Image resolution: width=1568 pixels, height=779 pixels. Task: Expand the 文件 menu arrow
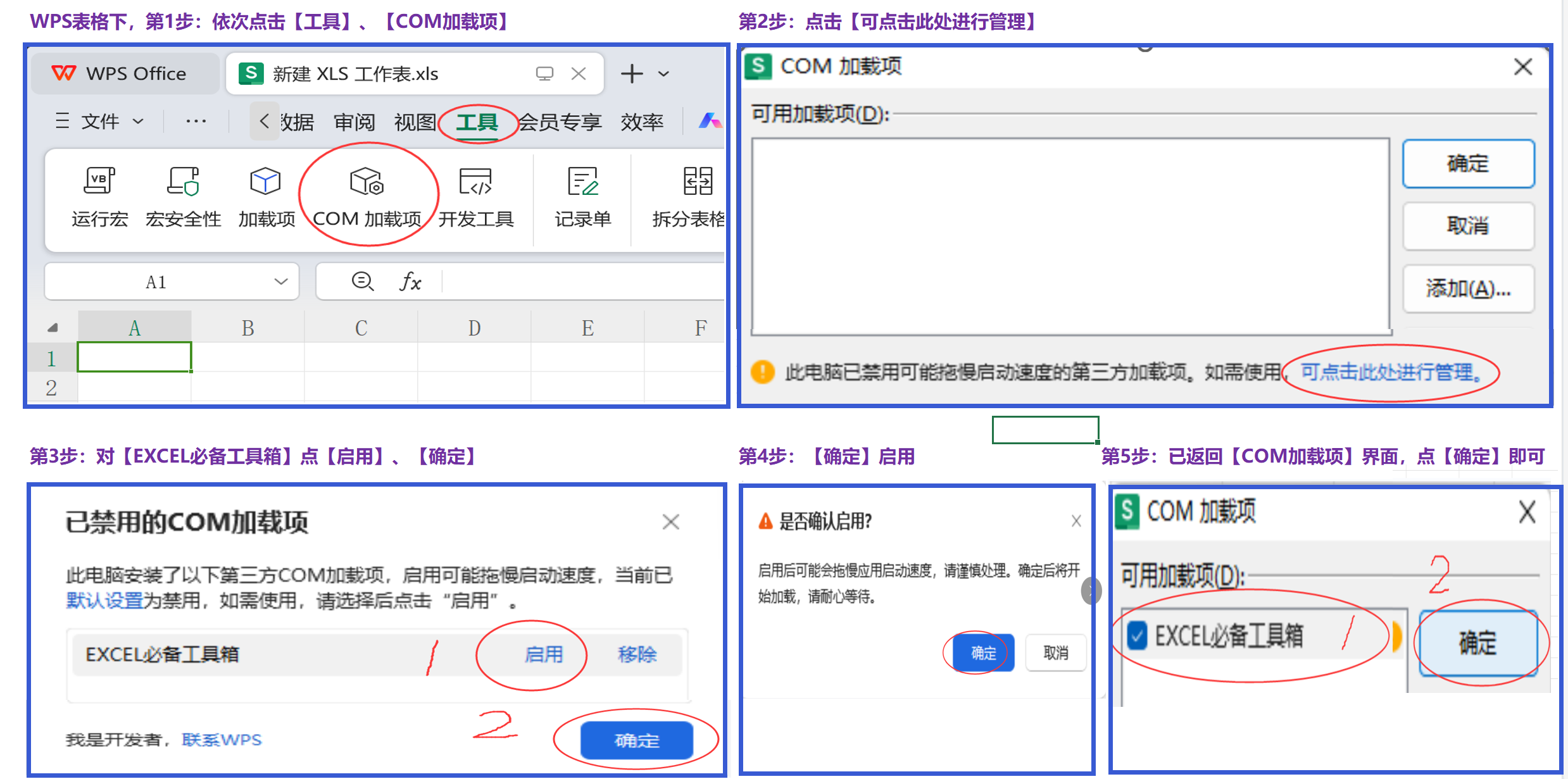click(138, 121)
